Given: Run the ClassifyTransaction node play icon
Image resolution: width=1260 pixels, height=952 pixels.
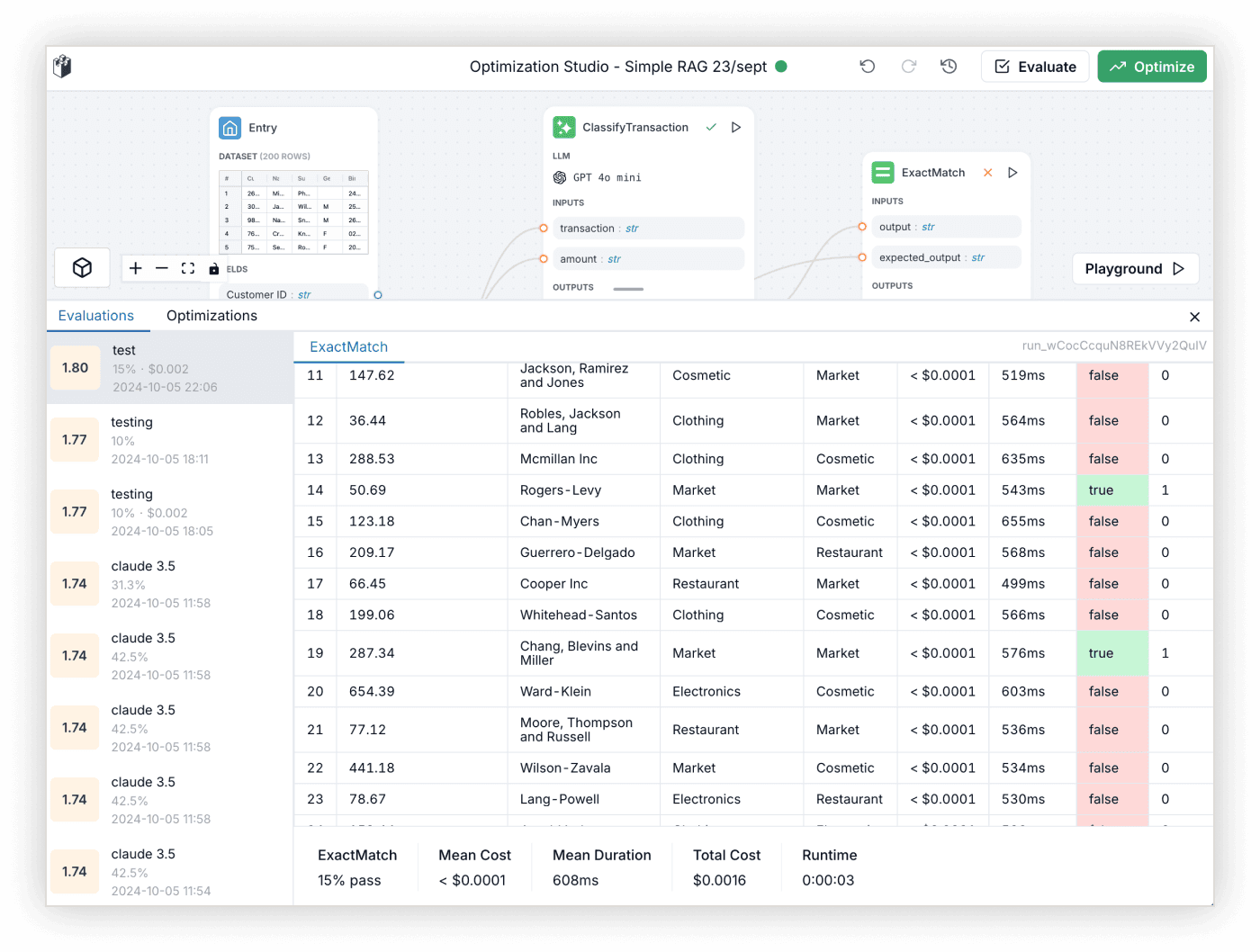Looking at the screenshot, I should click(x=736, y=128).
